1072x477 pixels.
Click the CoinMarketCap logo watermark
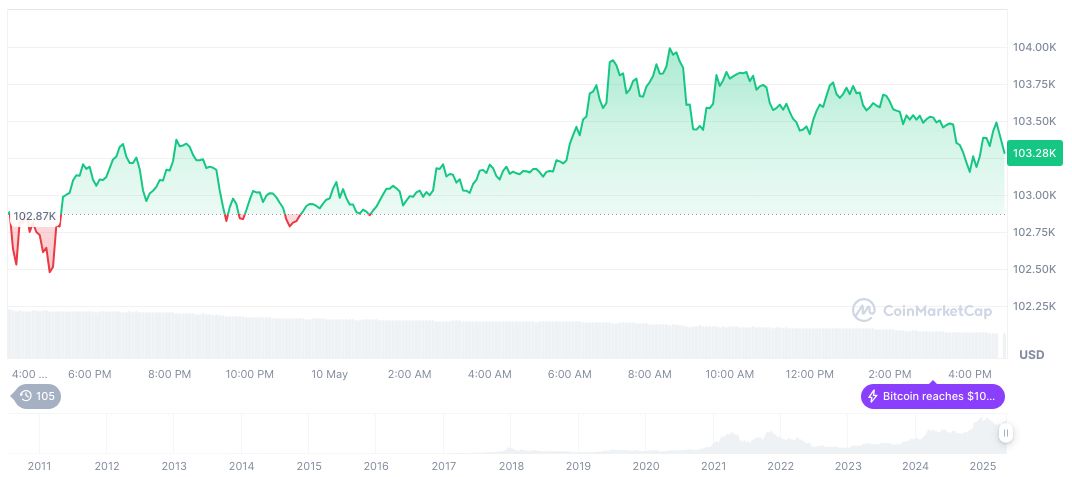tap(923, 311)
